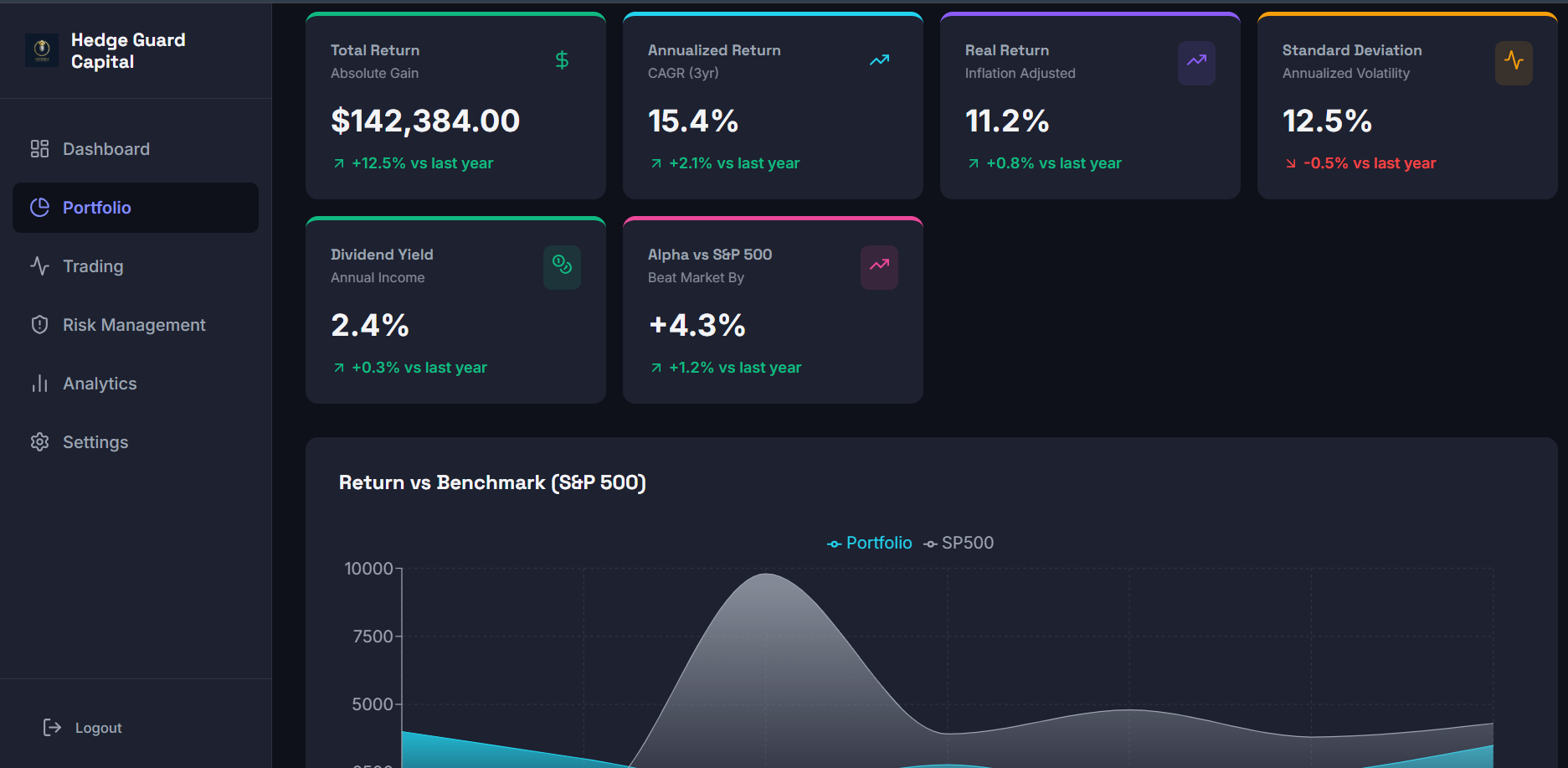Click the 15.4% annualized return value
This screenshot has width=1568, height=768.
coord(693,121)
